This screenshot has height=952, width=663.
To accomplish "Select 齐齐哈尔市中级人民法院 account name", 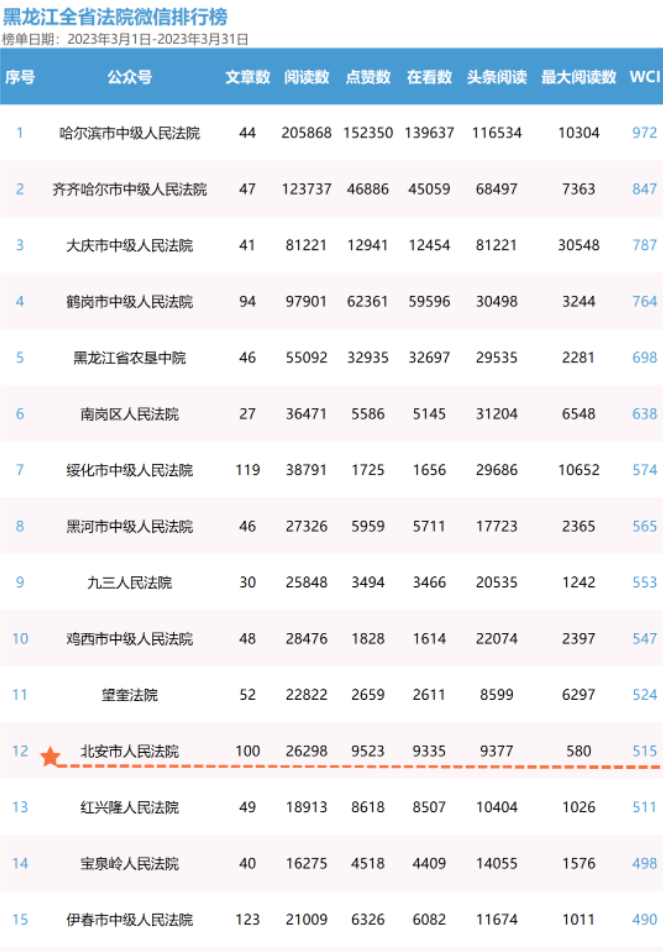I will pyautogui.click(x=129, y=189).
